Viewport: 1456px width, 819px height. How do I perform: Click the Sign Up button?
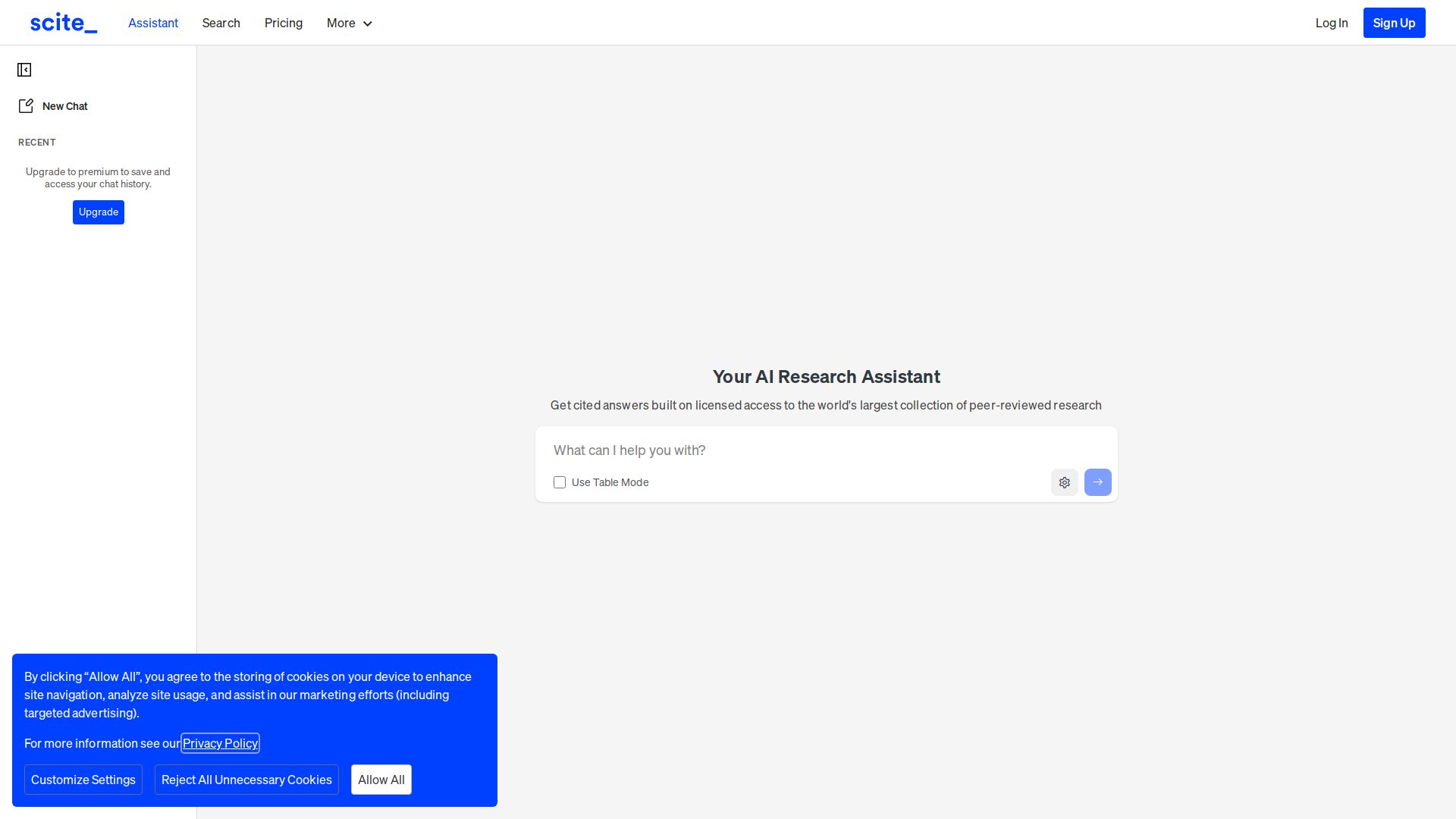click(x=1394, y=23)
